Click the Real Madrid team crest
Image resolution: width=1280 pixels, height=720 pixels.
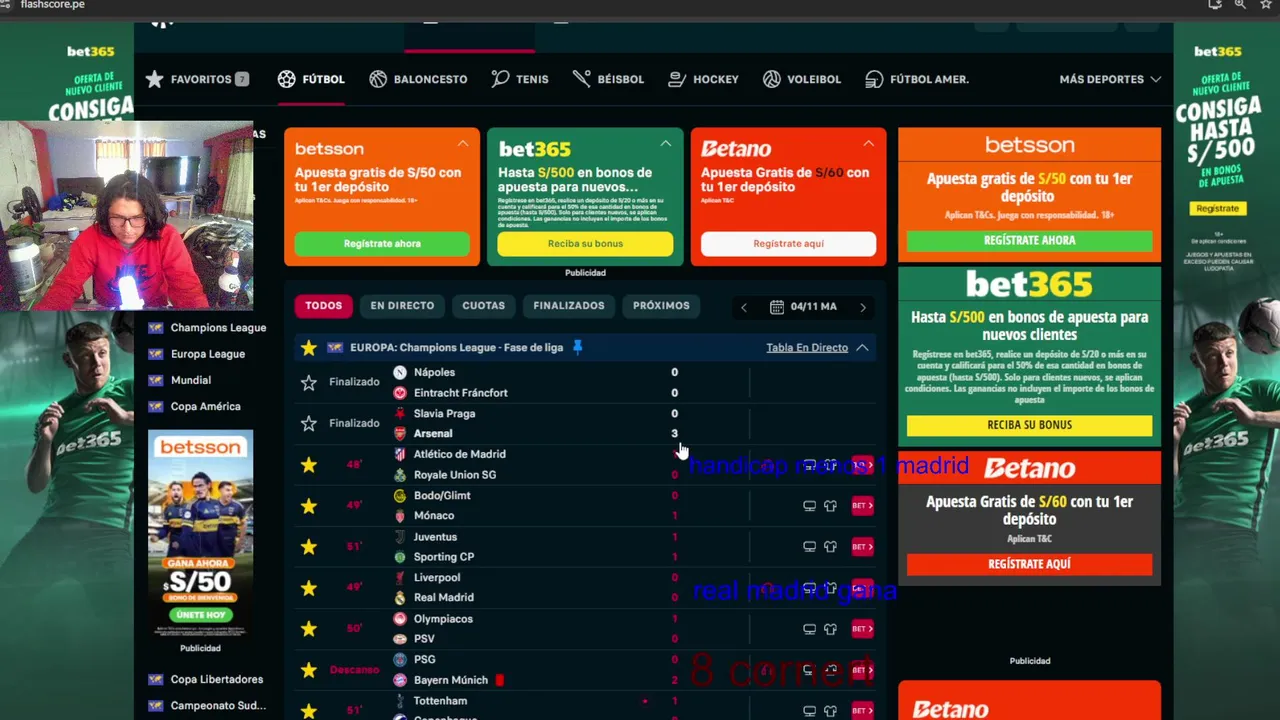coord(400,597)
